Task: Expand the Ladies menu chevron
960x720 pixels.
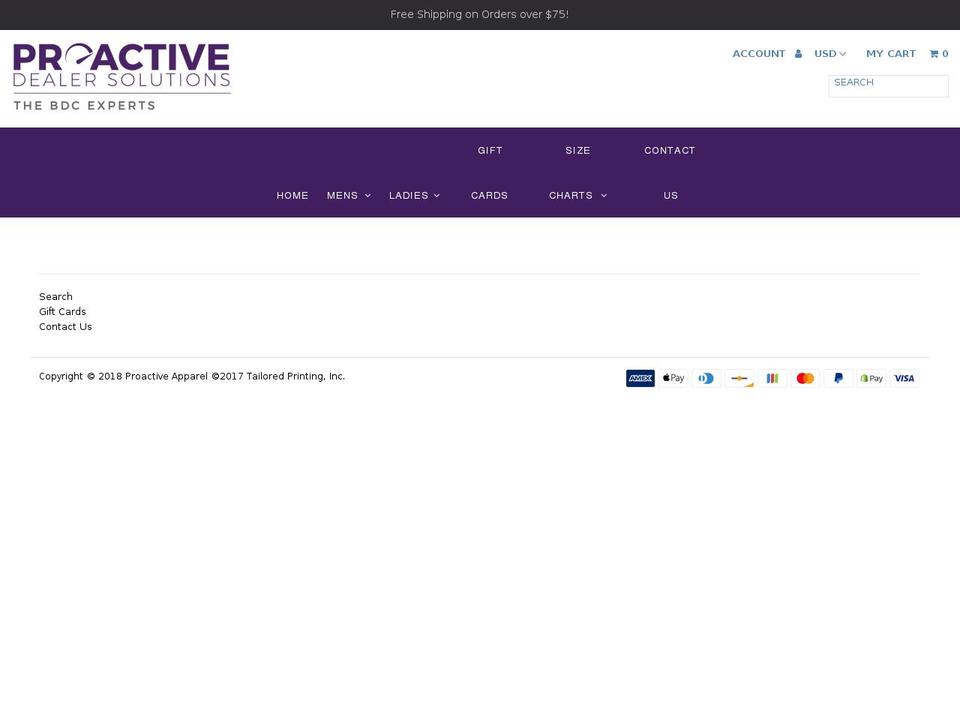Action: [x=437, y=196]
